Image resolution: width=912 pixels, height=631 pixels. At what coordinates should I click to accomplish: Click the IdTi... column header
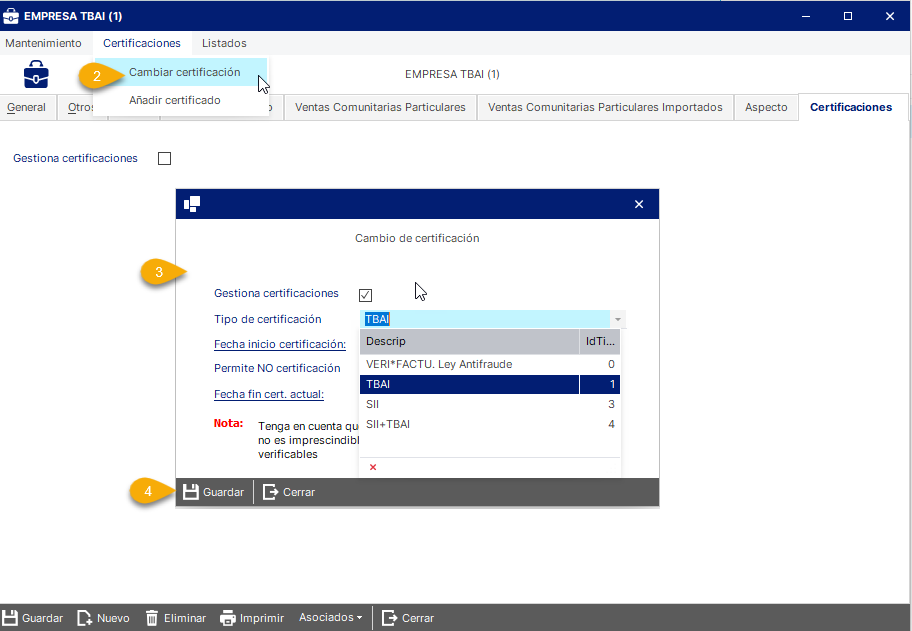pyautogui.click(x=600, y=341)
